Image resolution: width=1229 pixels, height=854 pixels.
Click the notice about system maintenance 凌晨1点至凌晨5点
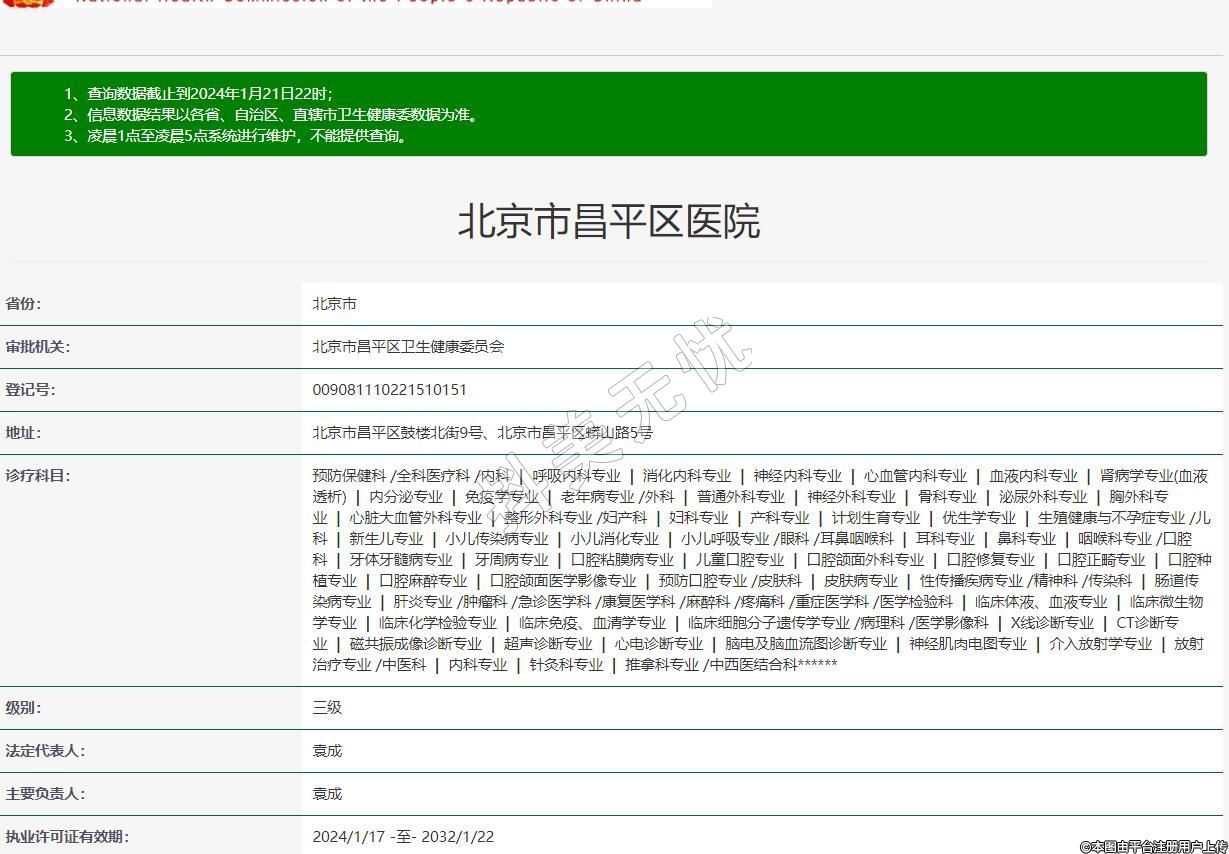[237, 136]
